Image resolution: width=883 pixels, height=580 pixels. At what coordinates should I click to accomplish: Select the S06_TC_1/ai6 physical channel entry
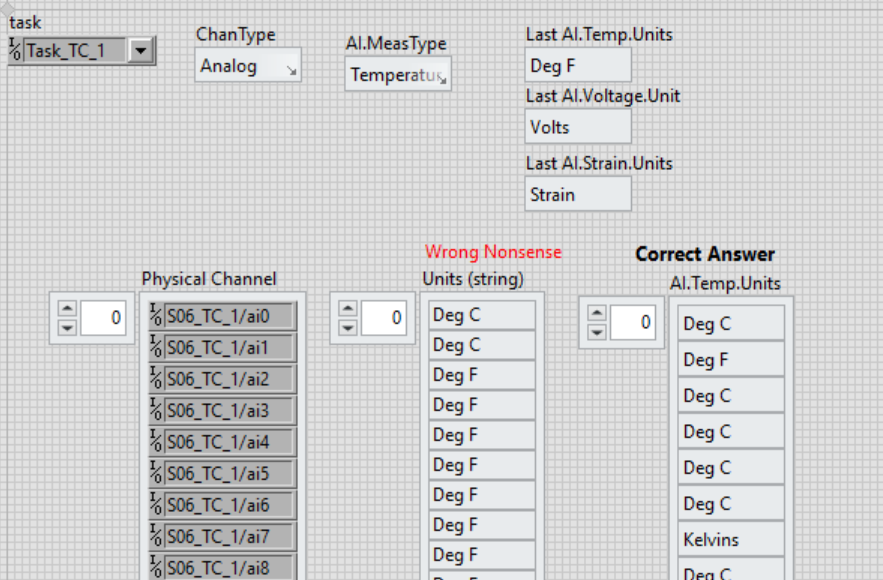click(x=229, y=506)
